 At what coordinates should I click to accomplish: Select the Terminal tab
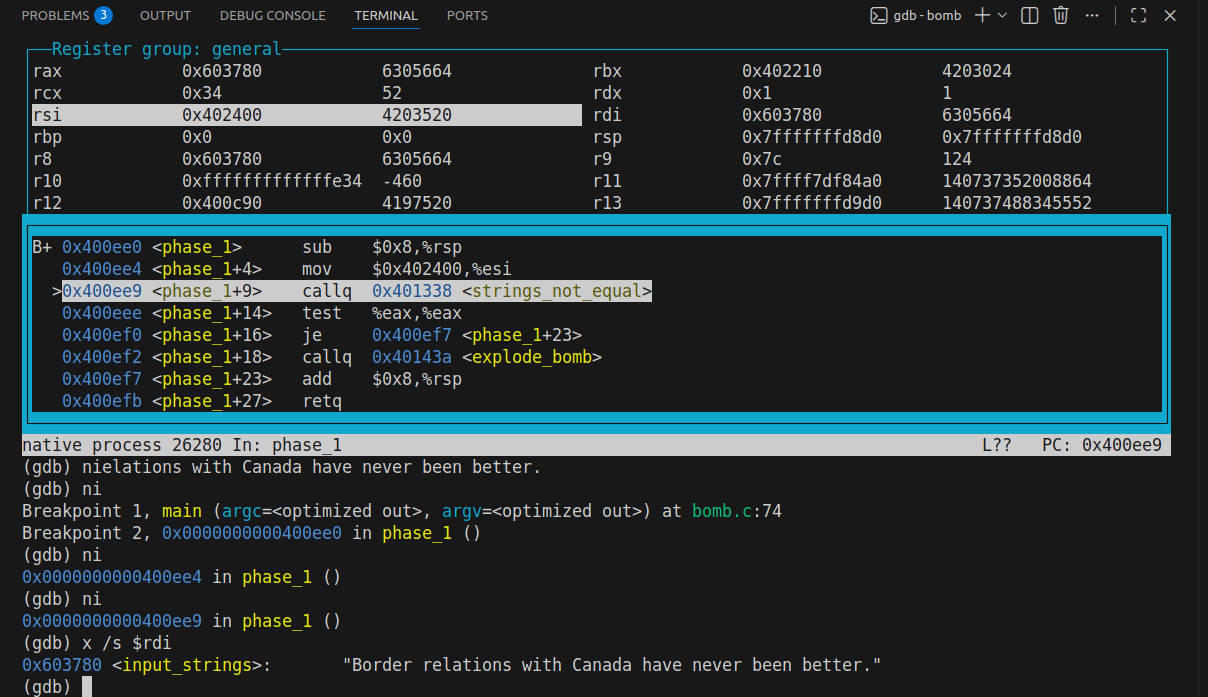pos(386,15)
